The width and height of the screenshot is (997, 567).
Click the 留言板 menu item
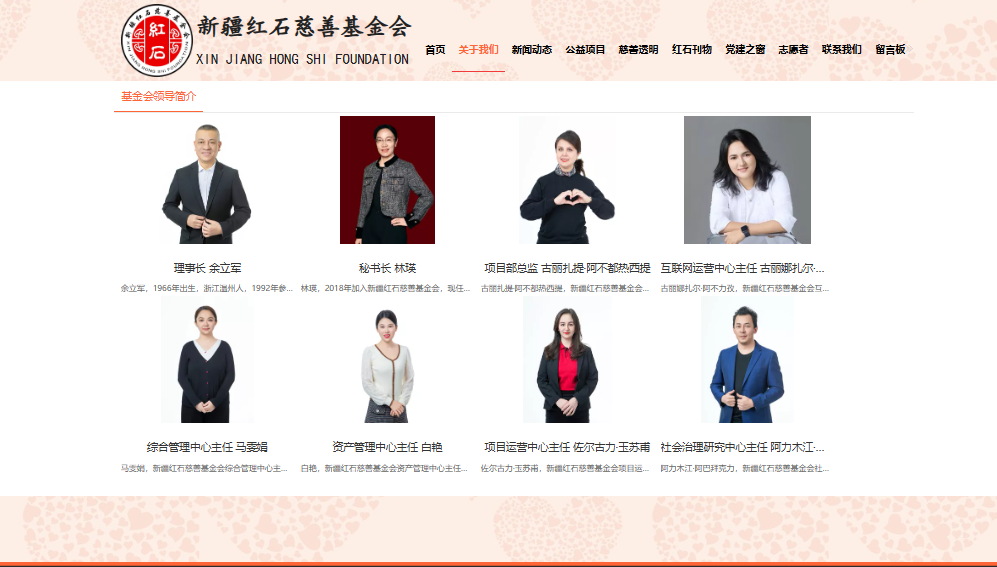click(890, 50)
